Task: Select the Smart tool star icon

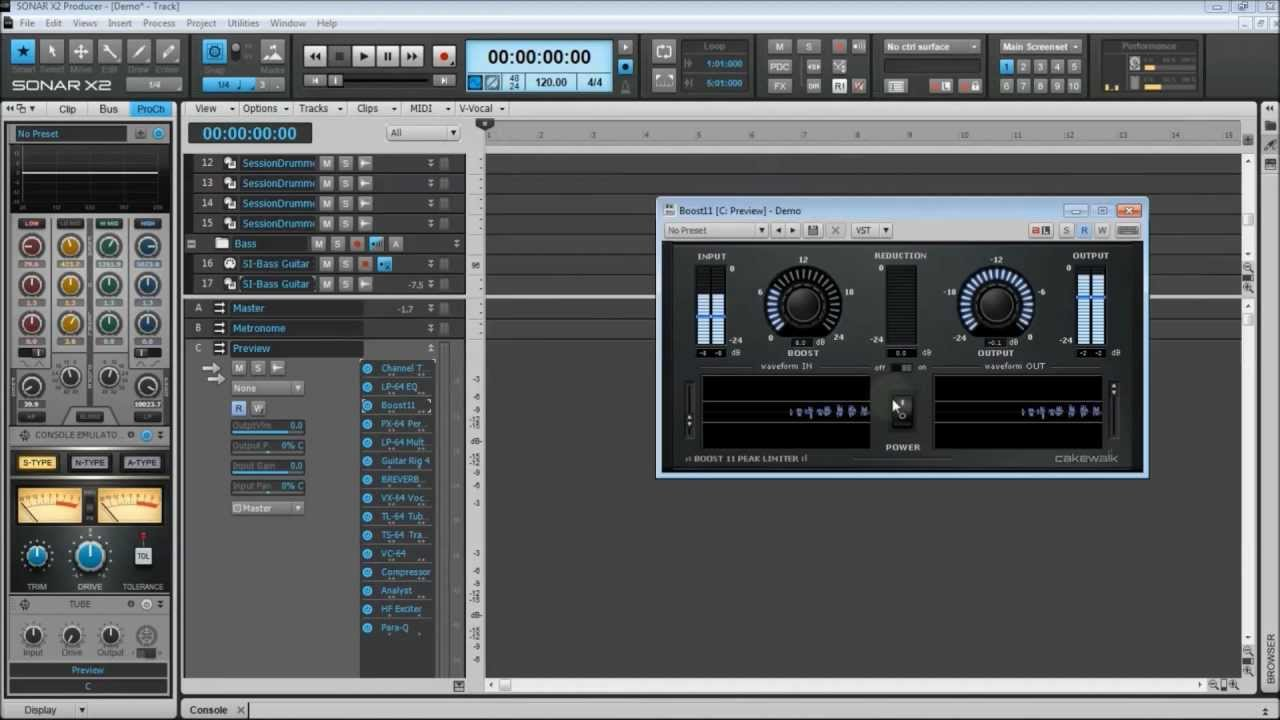Action: 23,52
